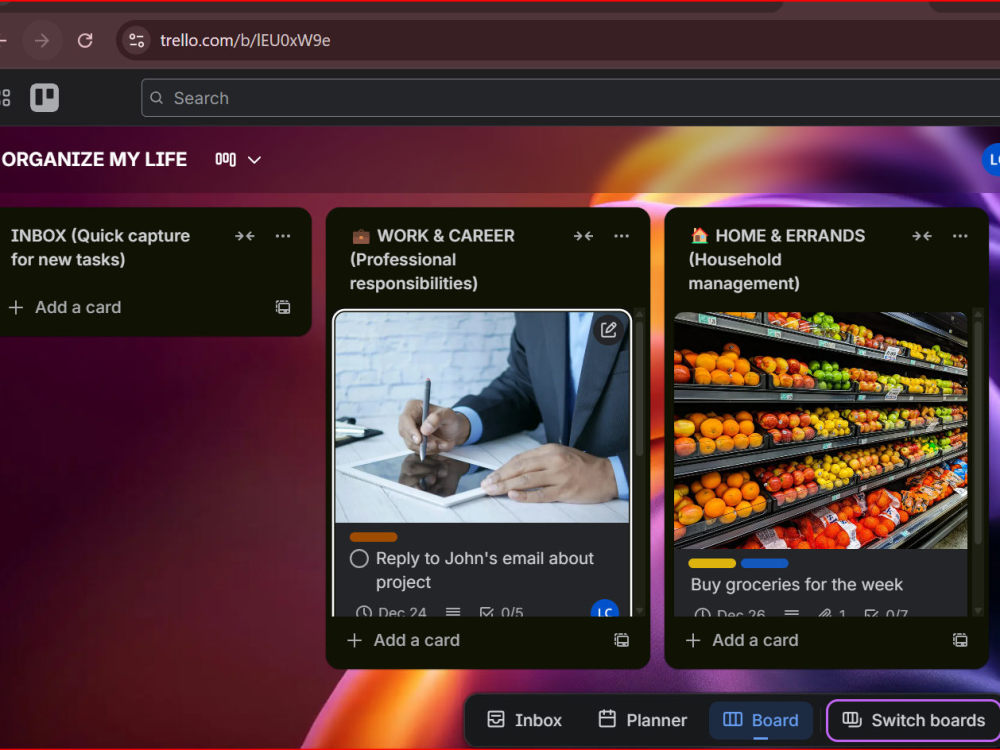1000x750 pixels.
Task: Switch to the Planner view tab
Action: [643, 720]
